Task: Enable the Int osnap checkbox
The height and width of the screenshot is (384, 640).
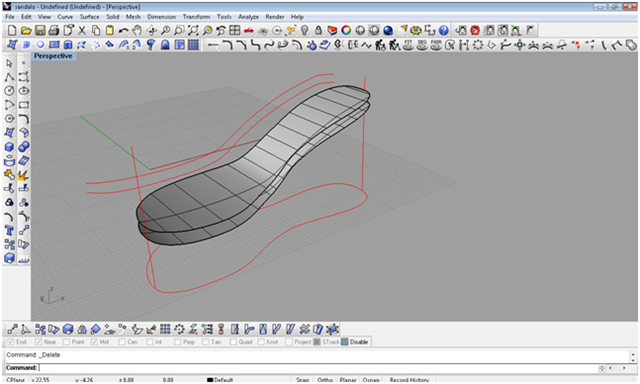Action: point(150,342)
